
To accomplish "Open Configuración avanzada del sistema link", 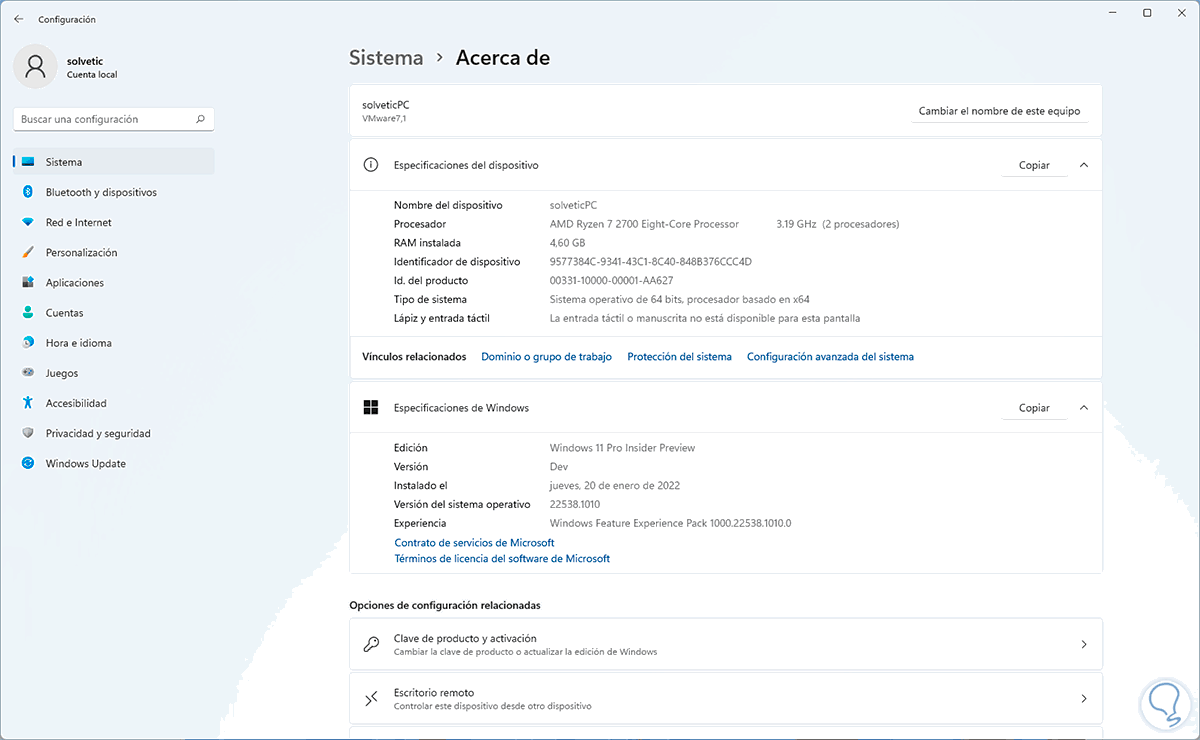I will tap(830, 357).
